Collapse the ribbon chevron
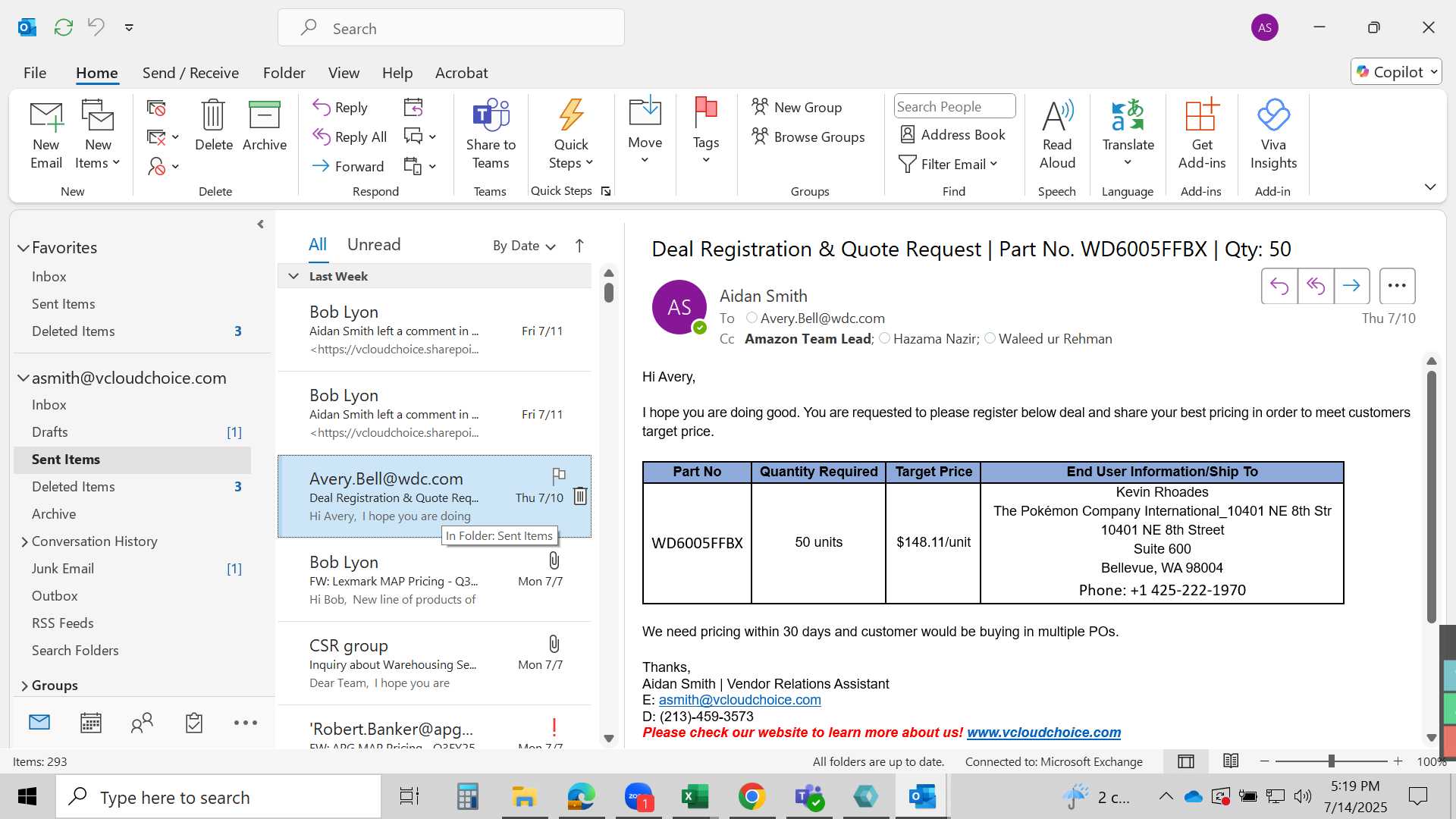This screenshot has width=1456, height=819. point(1430,187)
